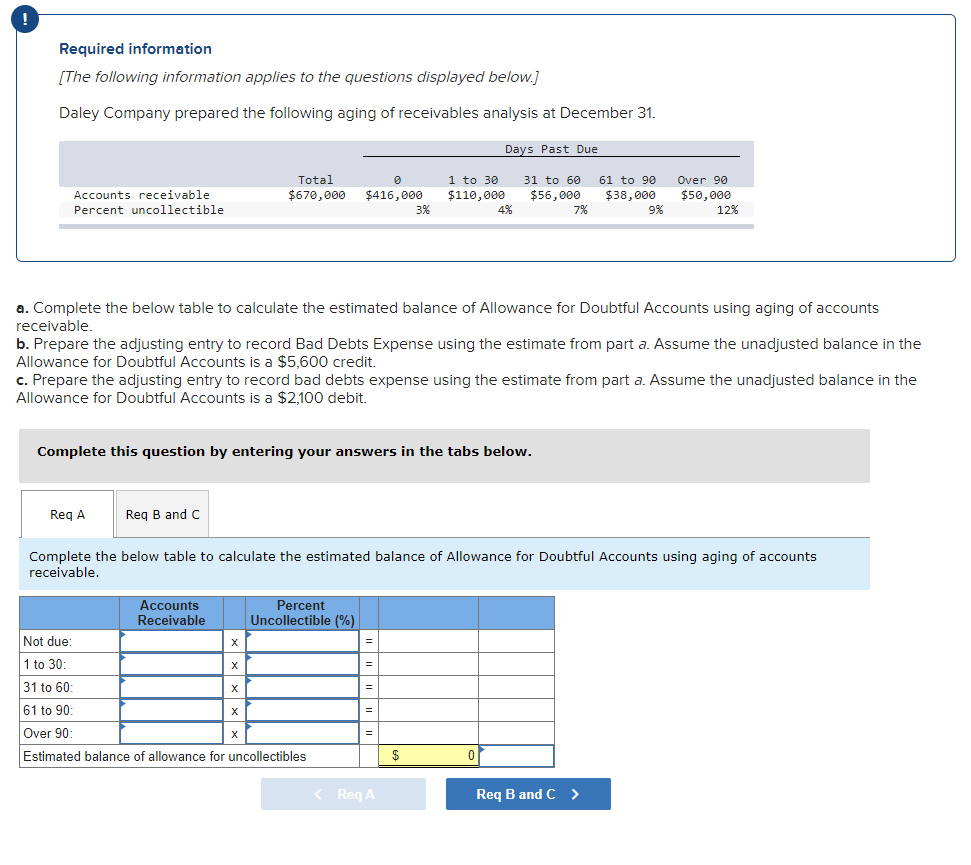Viewport: 971px width, 865px height.
Task: Click the yellow estimated balance total cell
Action: (x=428, y=755)
